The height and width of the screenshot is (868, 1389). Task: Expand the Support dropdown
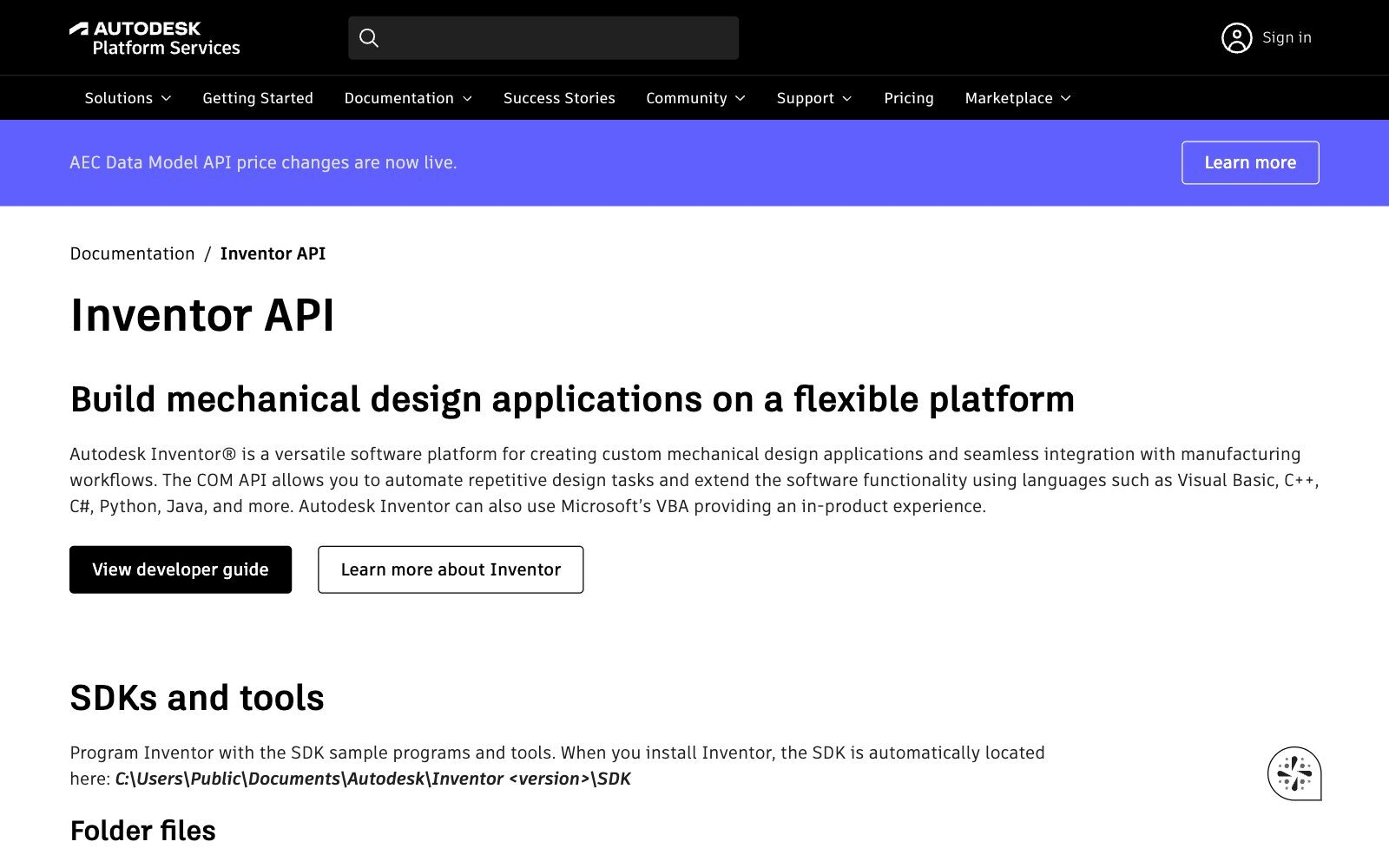(x=814, y=98)
